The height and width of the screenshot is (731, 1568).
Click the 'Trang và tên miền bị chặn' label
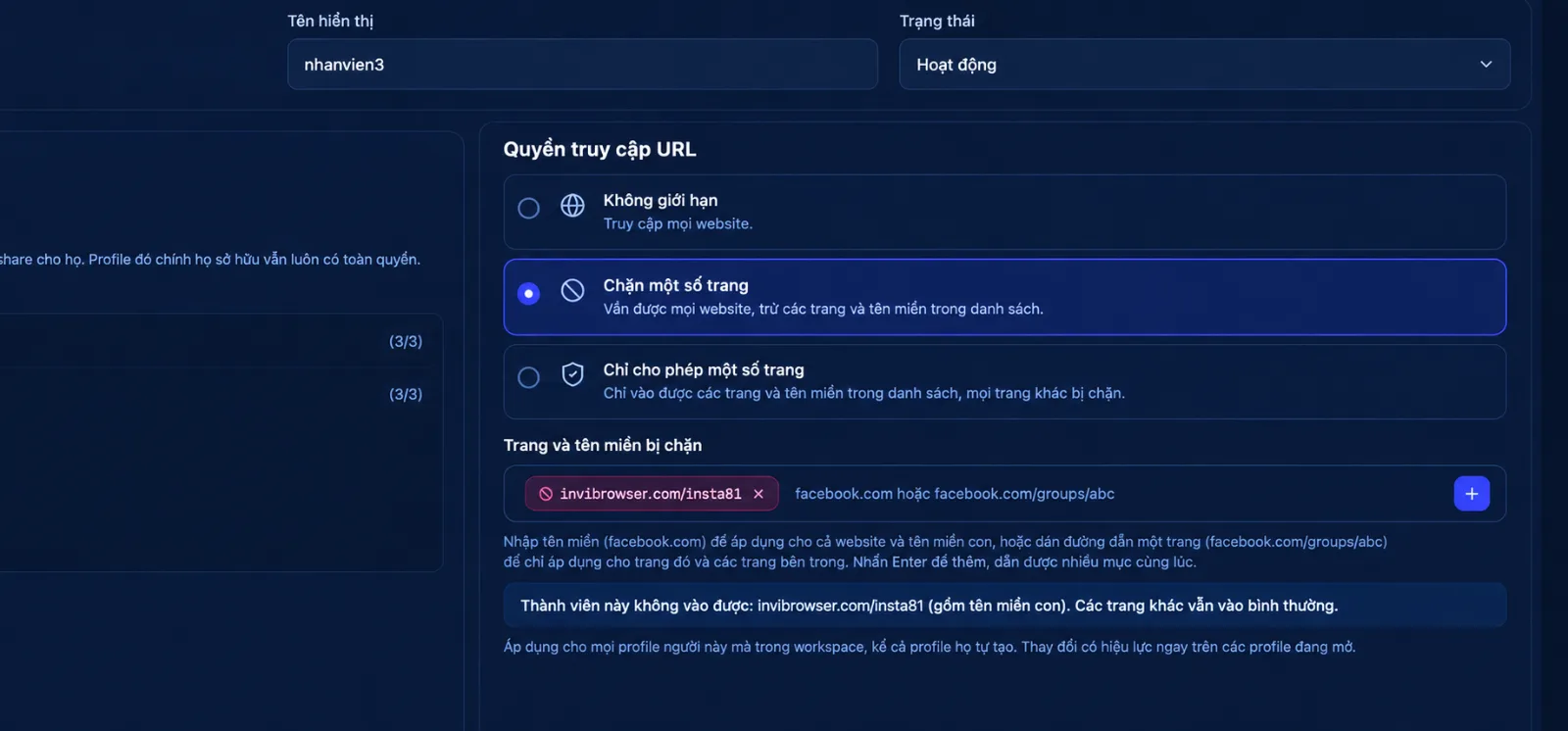(x=603, y=445)
